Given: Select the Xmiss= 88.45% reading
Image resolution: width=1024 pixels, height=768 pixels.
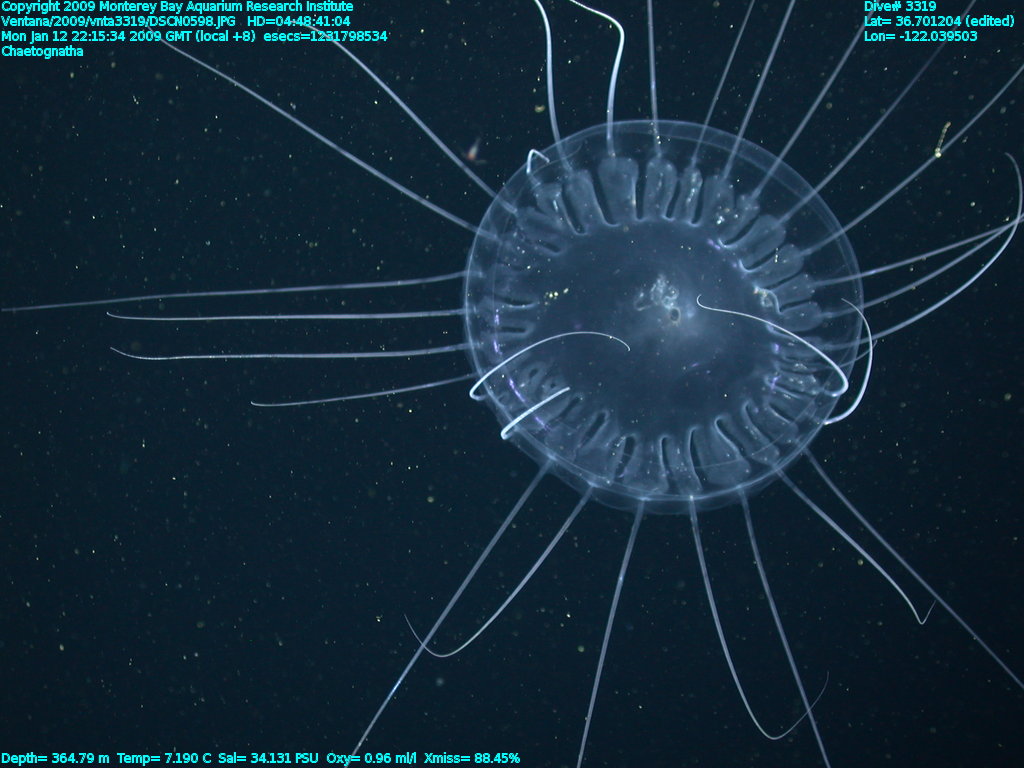Looking at the screenshot, I should [472, 758].
